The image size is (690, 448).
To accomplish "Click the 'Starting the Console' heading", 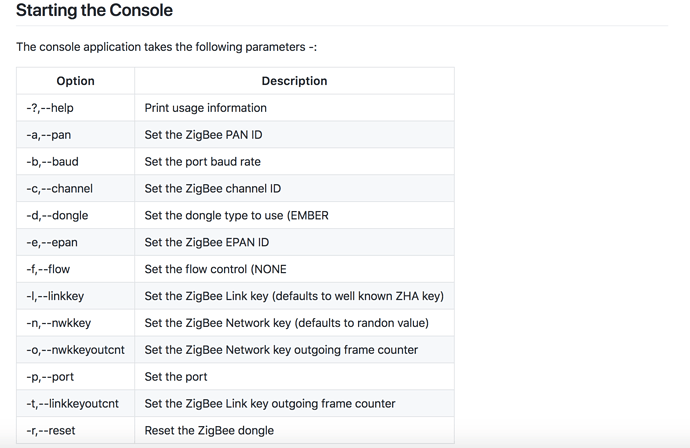I will click(x=94, y=11).
